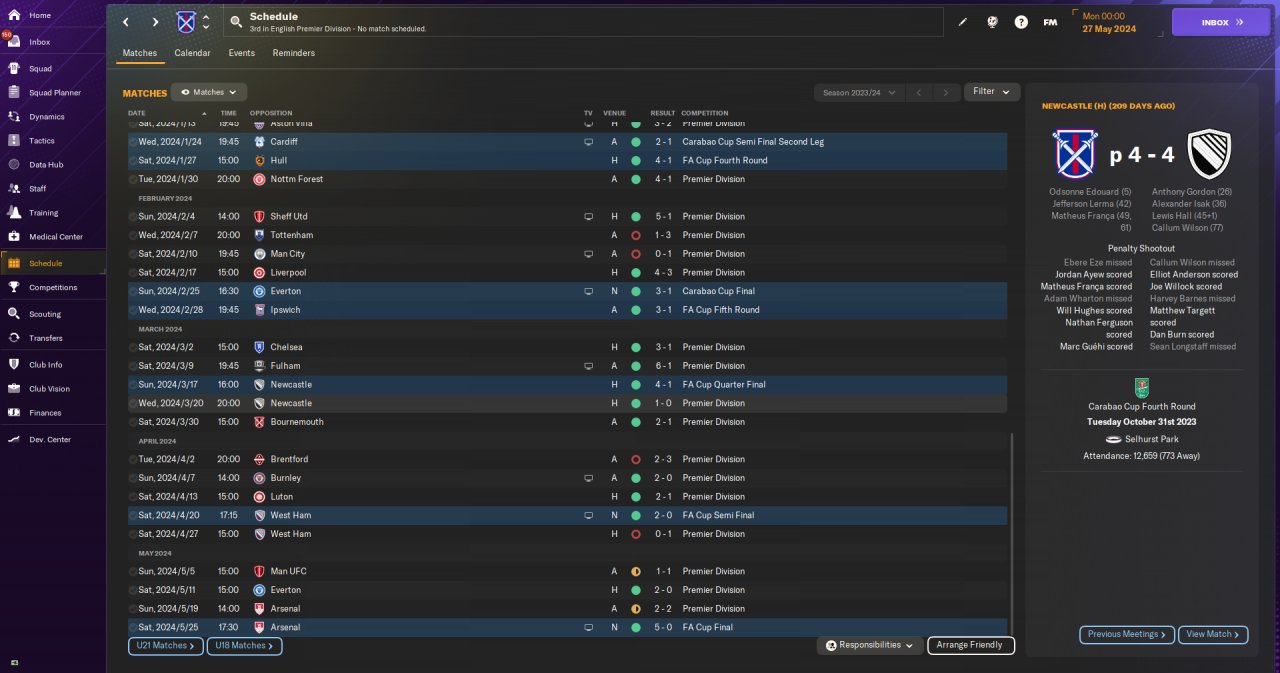Open the Tactics sidebar icon
The width and height of the screenshot is (1280, 673).
click(14, 141)
